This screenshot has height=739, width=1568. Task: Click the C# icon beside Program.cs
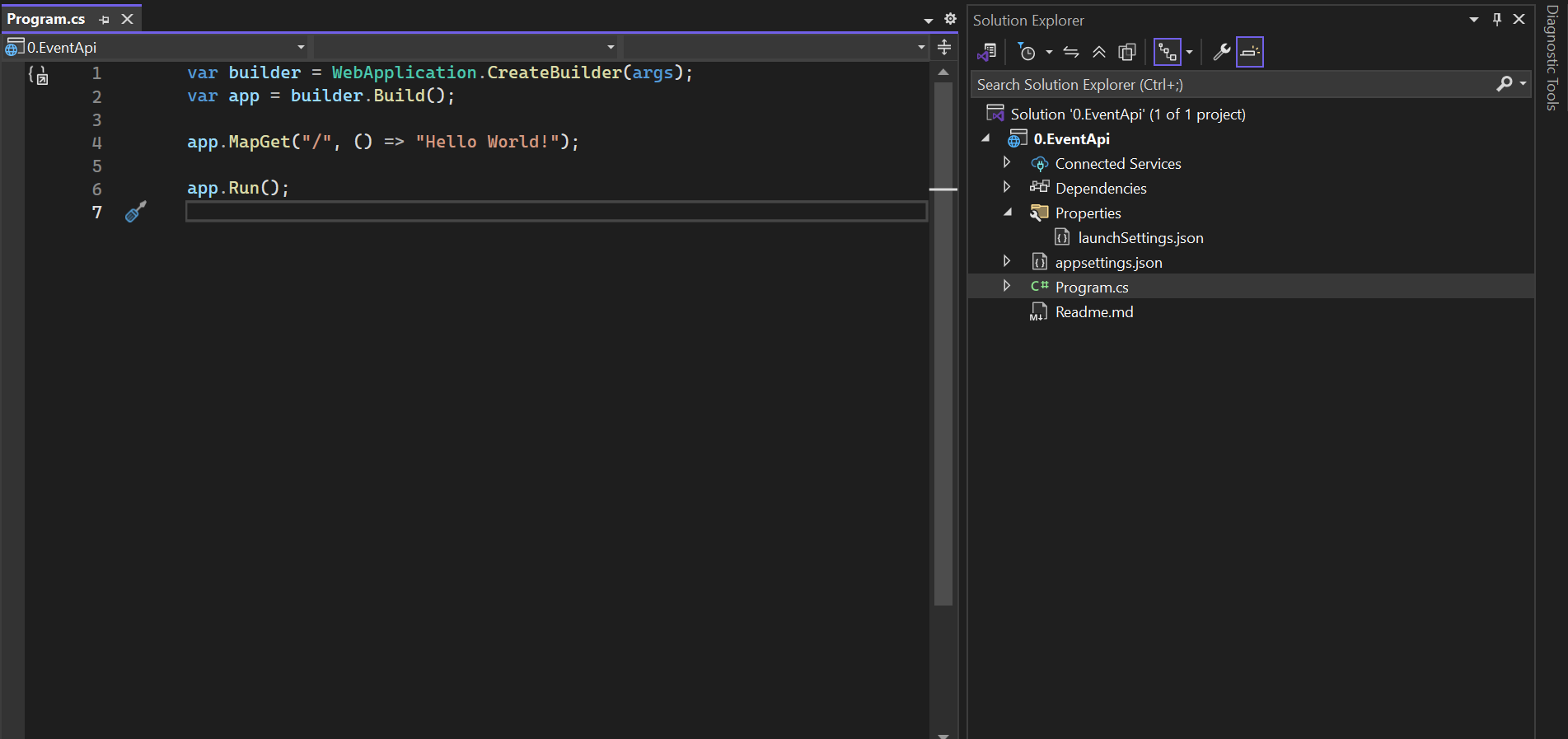click(x=1039, y=286)
